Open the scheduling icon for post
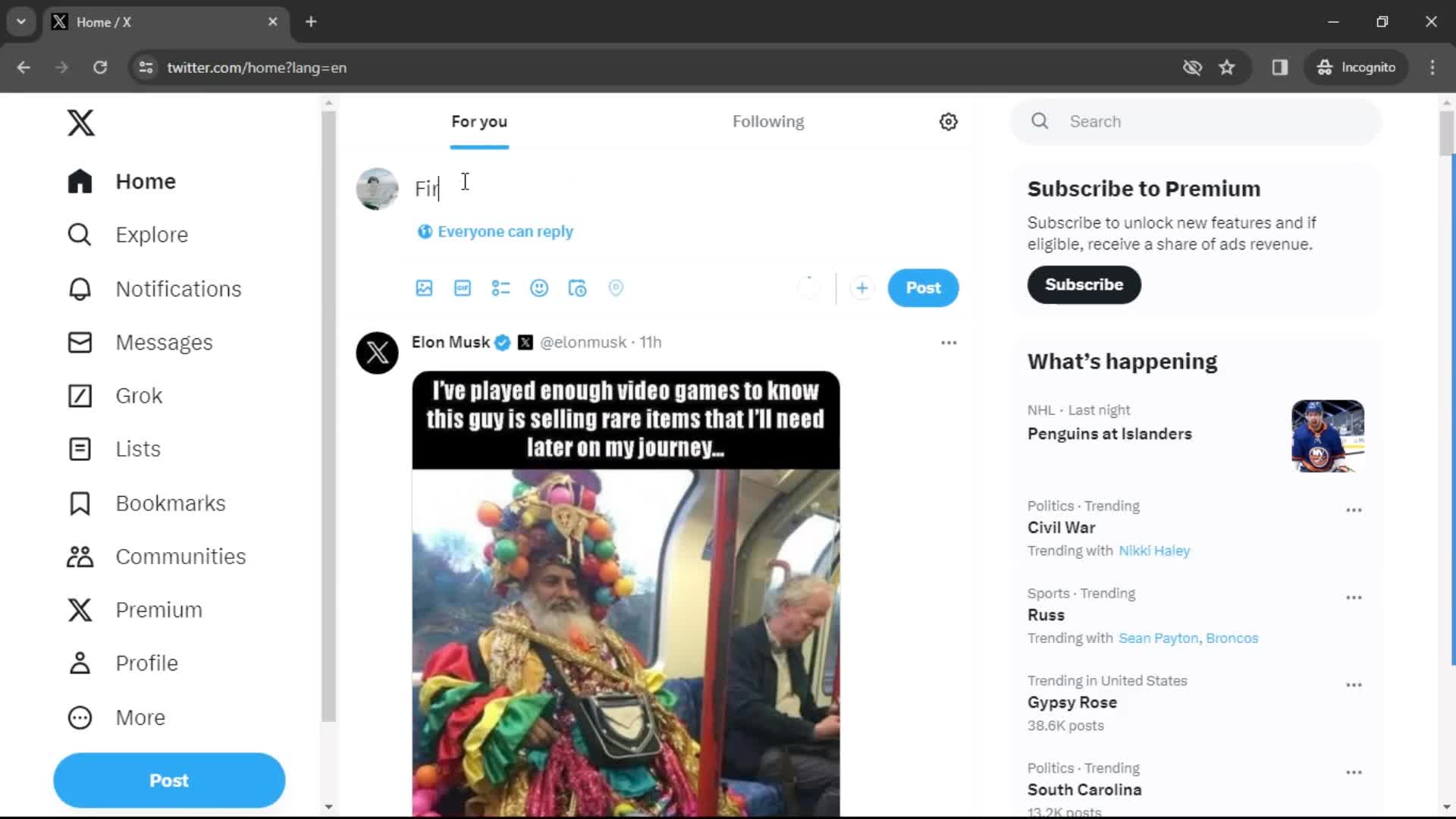The image size is (1456, 819). (577, 288)
